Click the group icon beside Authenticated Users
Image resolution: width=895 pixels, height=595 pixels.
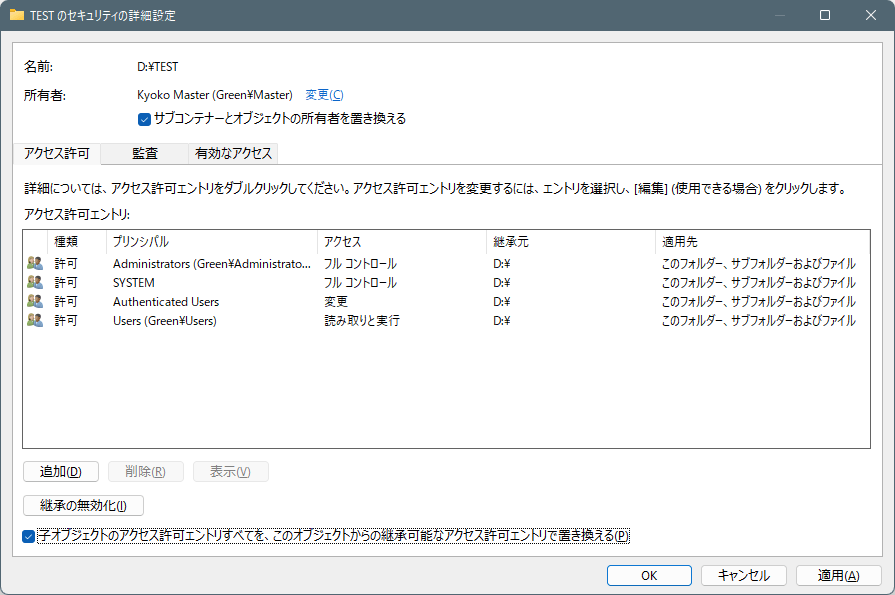point(35,301)
